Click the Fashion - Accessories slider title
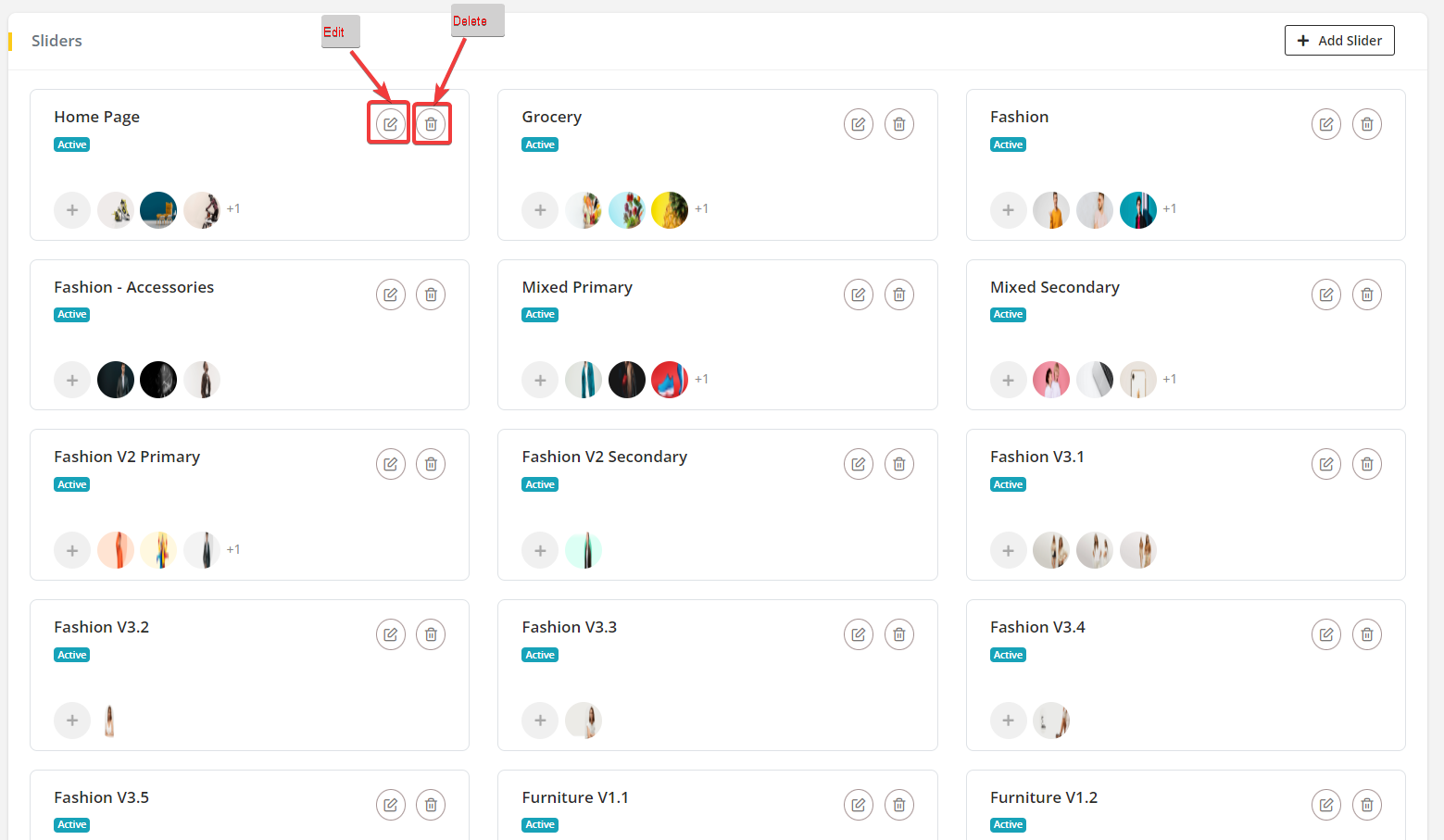This screenshot has width=1444, height=840. [133, 287]
